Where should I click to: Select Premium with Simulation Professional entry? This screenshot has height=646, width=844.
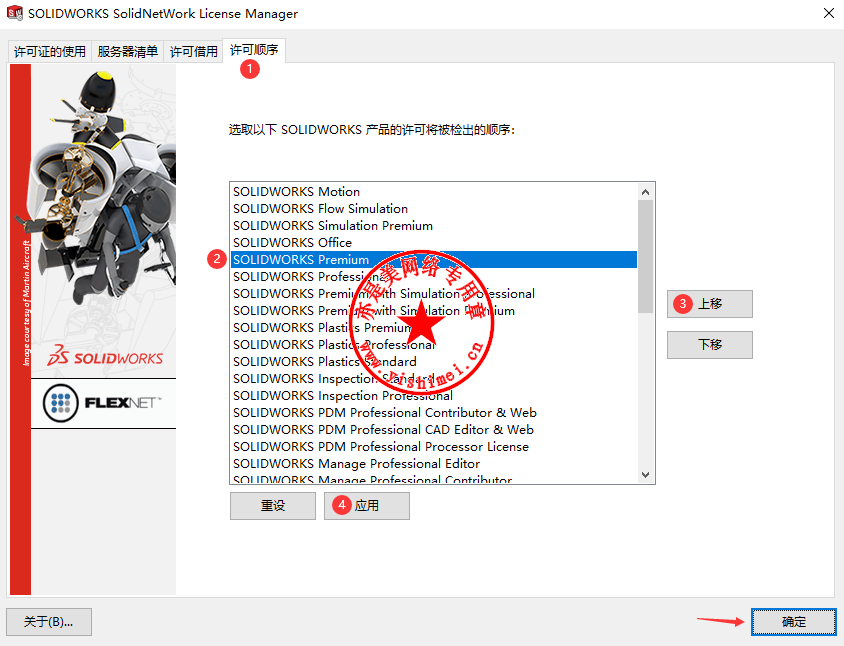pos(434,293)
